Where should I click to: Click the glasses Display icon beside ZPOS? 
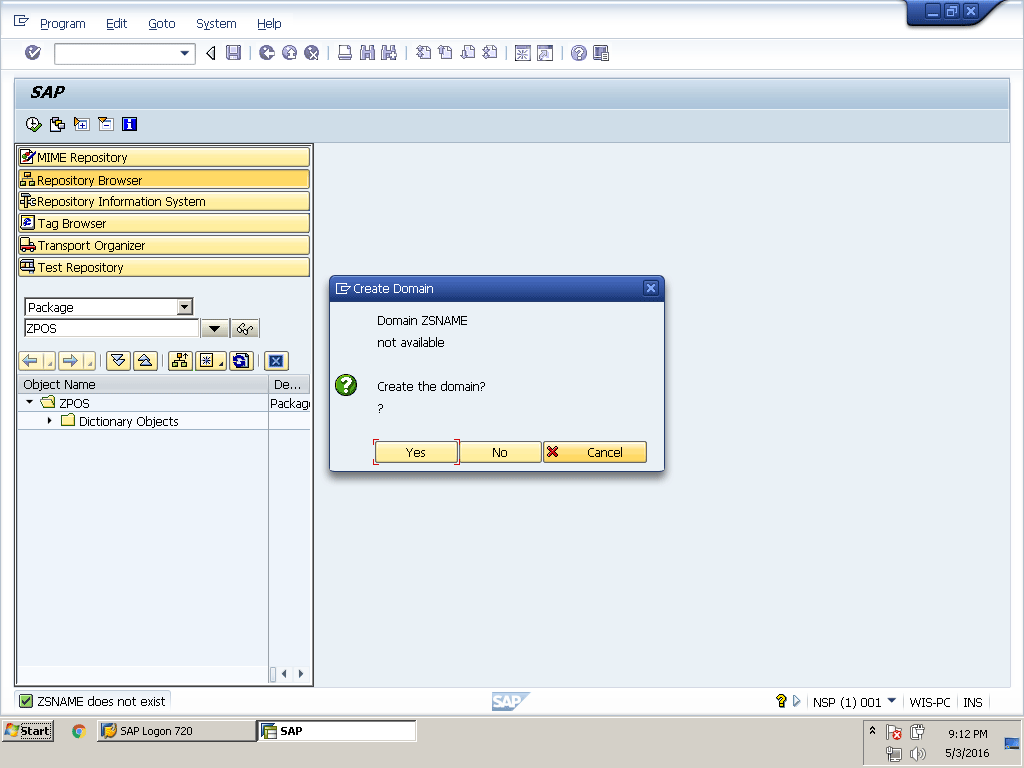coord(245,329)
